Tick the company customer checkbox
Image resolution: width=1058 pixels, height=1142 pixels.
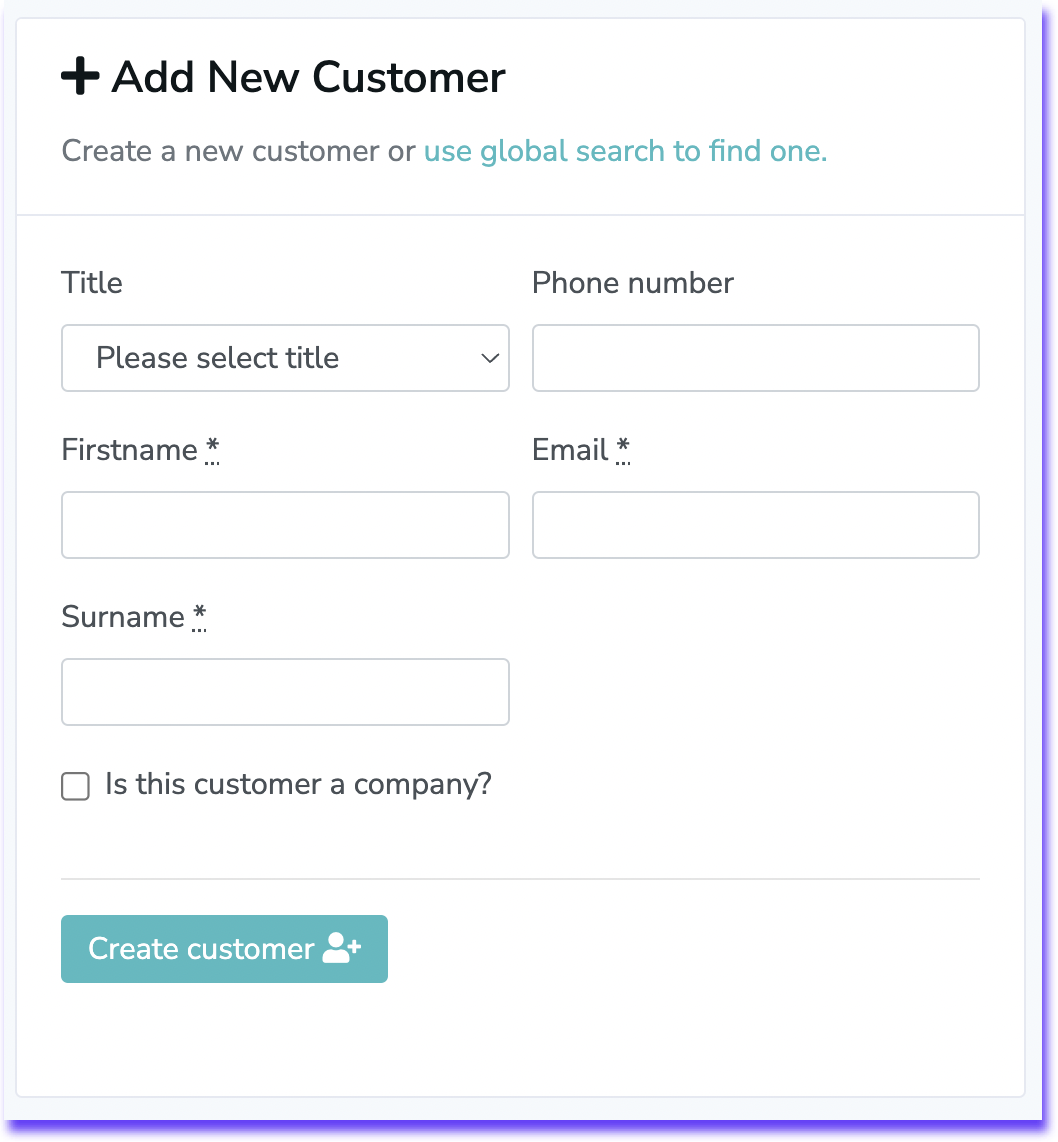[x=76, y=786]
